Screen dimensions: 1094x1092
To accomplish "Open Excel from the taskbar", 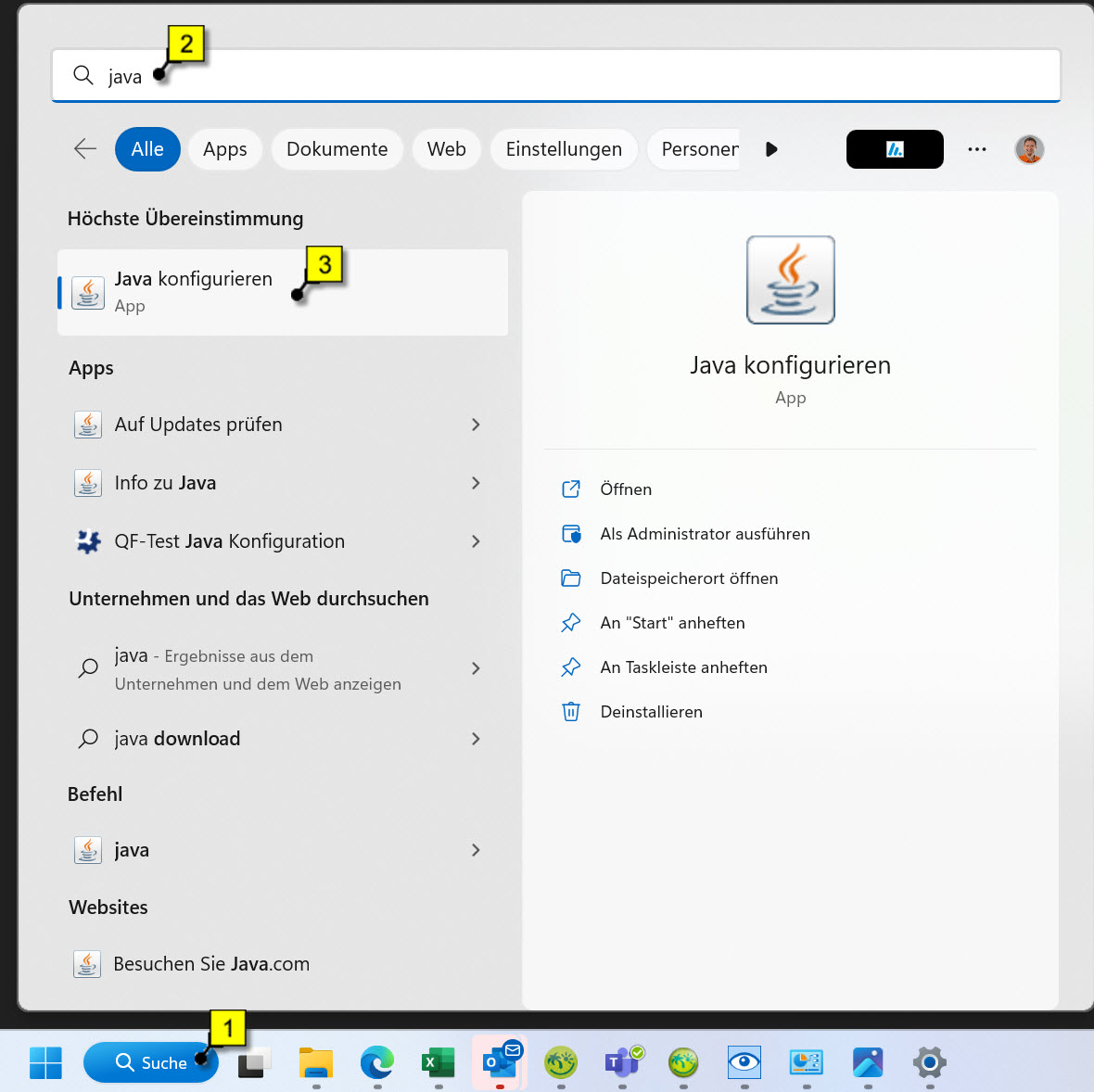I will pos(438,1062).
